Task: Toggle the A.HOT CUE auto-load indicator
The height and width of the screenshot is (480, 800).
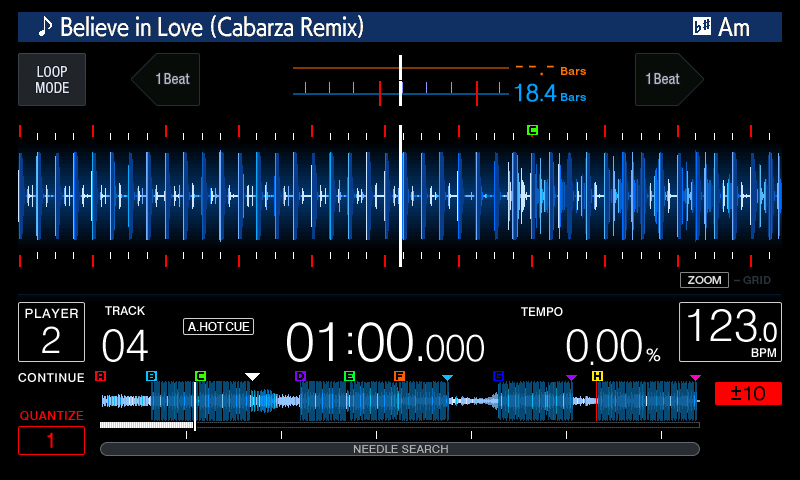Action: click(x=218, y=326)
